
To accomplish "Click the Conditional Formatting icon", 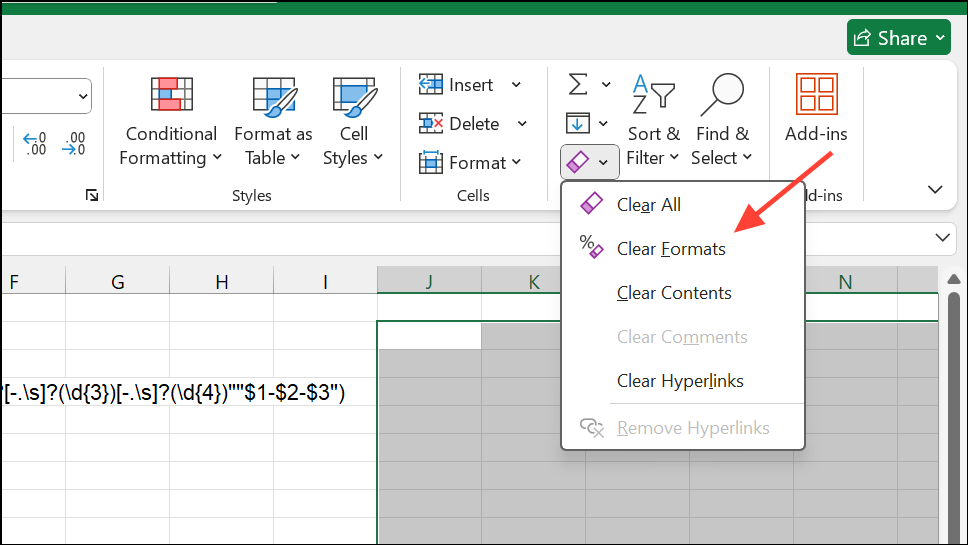I will [170, 96].
